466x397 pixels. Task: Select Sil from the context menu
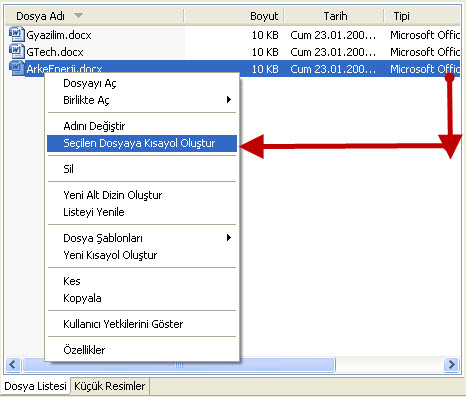[x=142, y=169]
